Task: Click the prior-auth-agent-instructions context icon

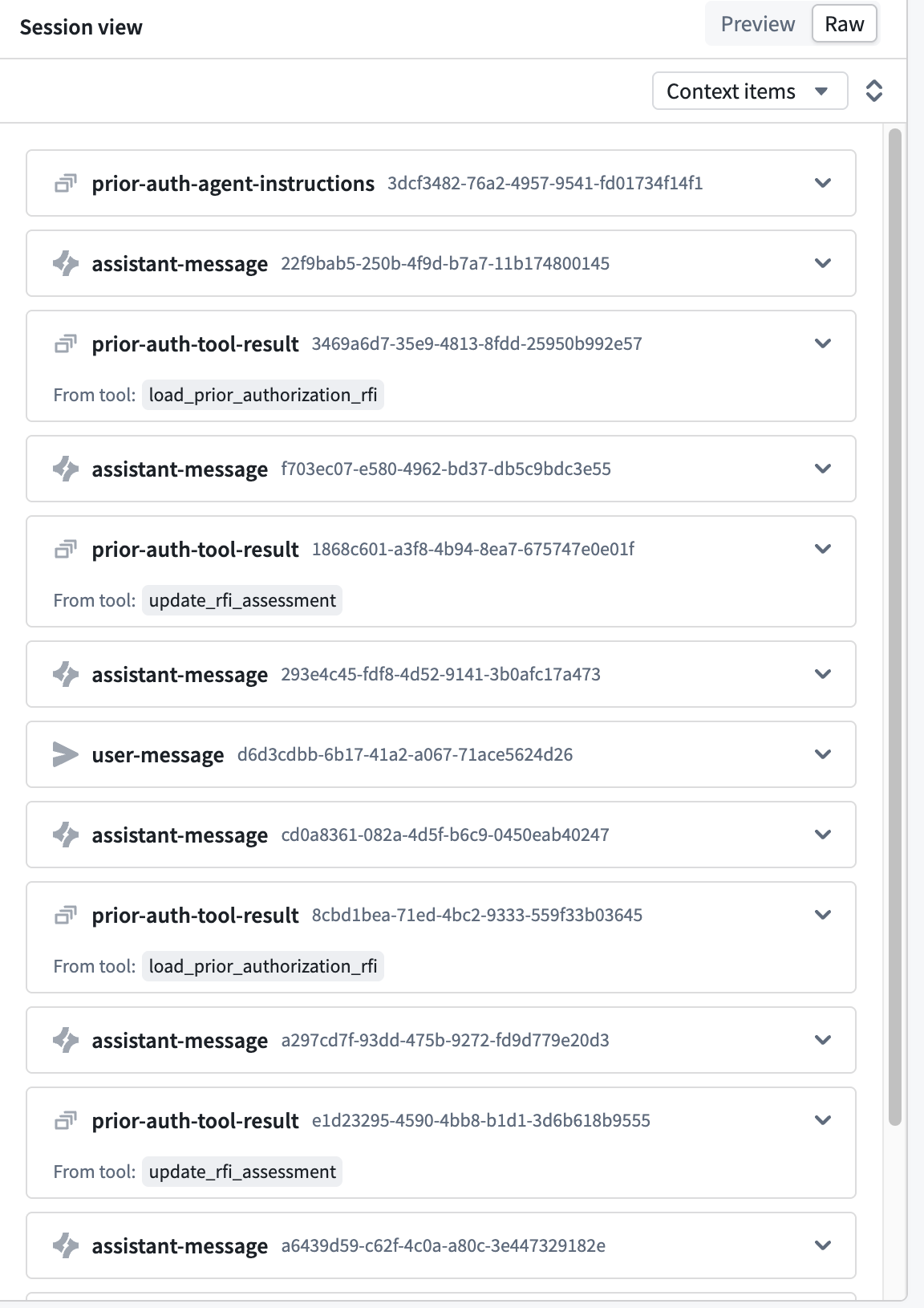Action: pos(66,184)
